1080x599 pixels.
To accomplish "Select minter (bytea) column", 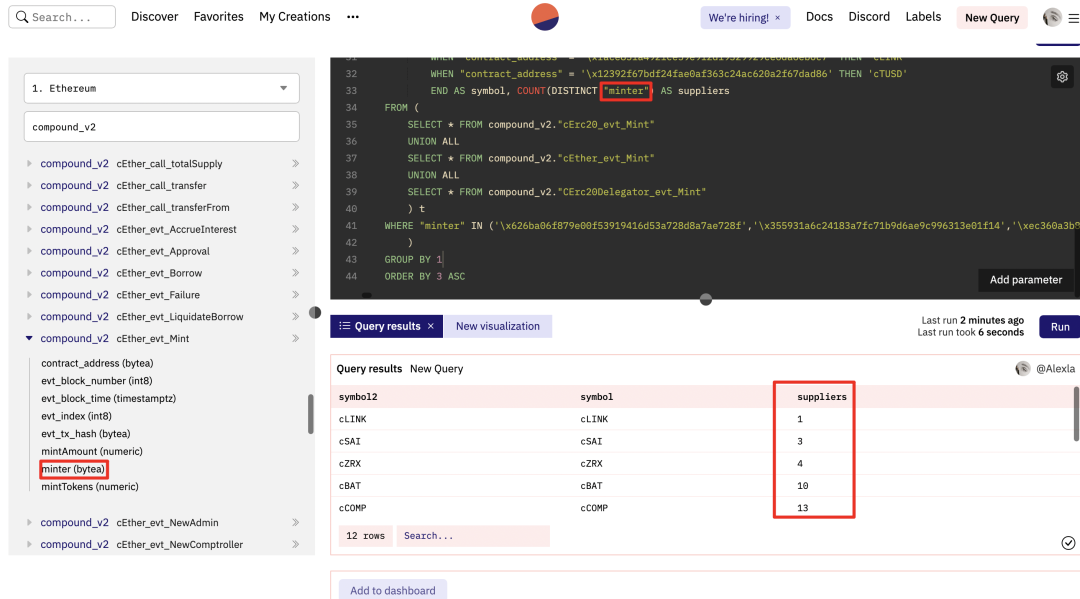I will (x=73, y=469).
